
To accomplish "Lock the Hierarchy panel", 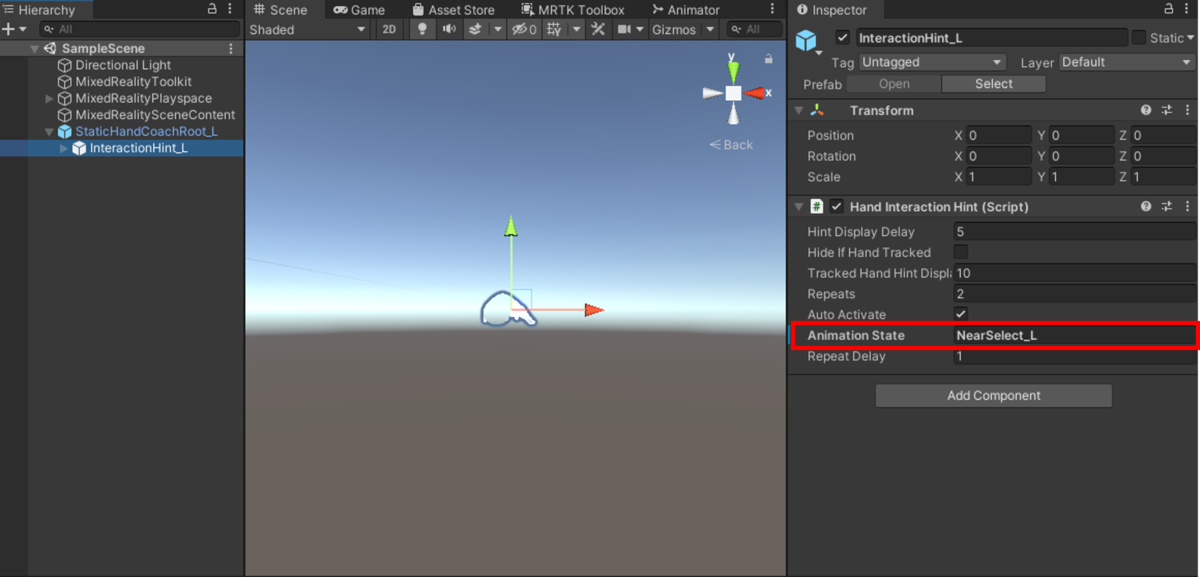I will [212, 9].
